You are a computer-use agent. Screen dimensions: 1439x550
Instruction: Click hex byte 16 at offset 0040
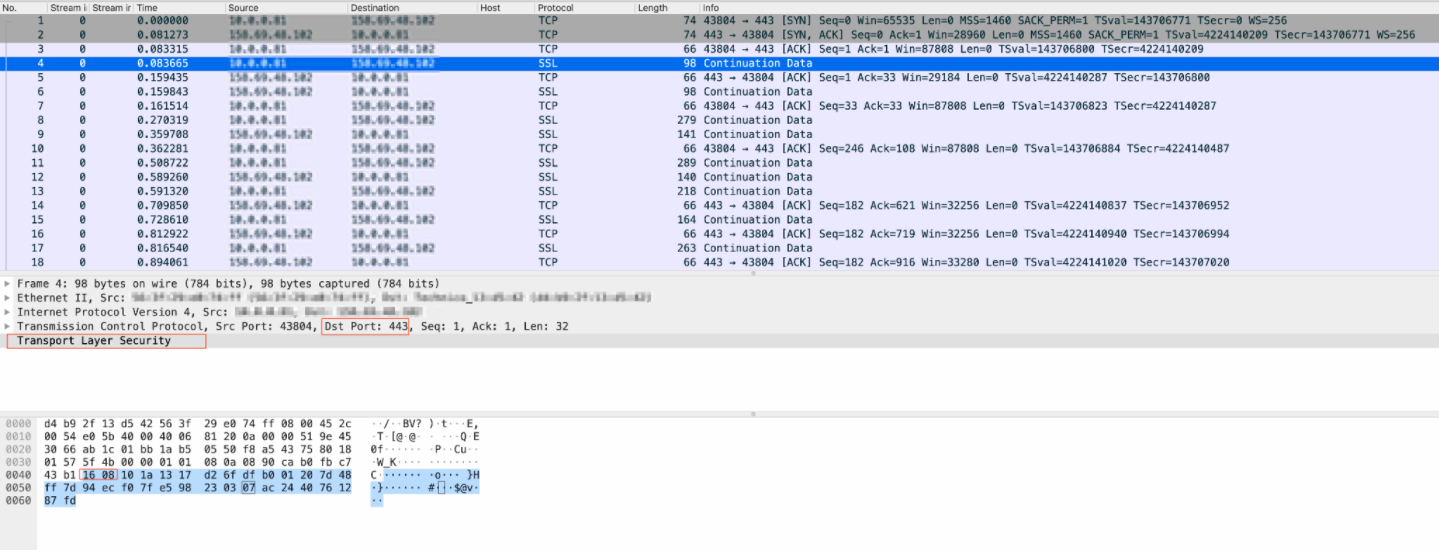[x=88, y=473]
